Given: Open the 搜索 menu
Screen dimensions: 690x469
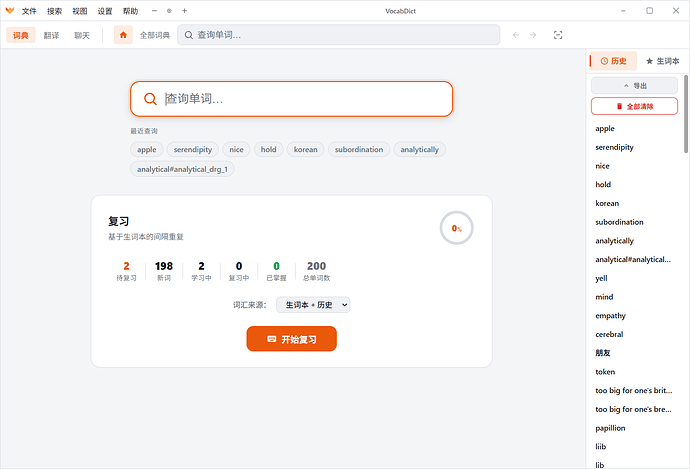Looking at the screenshot, I should point(55,11).
